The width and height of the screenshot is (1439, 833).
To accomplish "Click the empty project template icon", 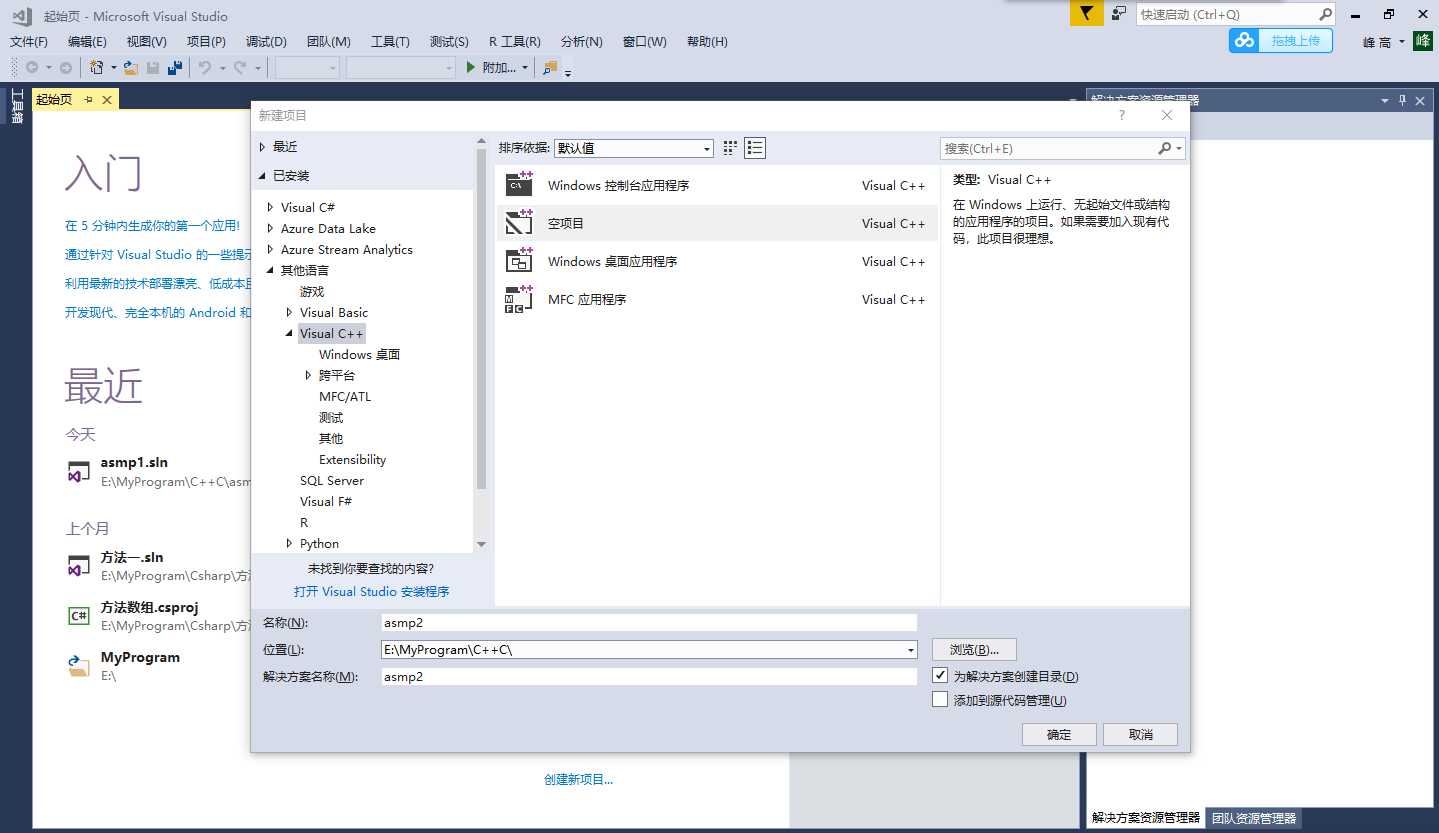I will tap(519, 222).
